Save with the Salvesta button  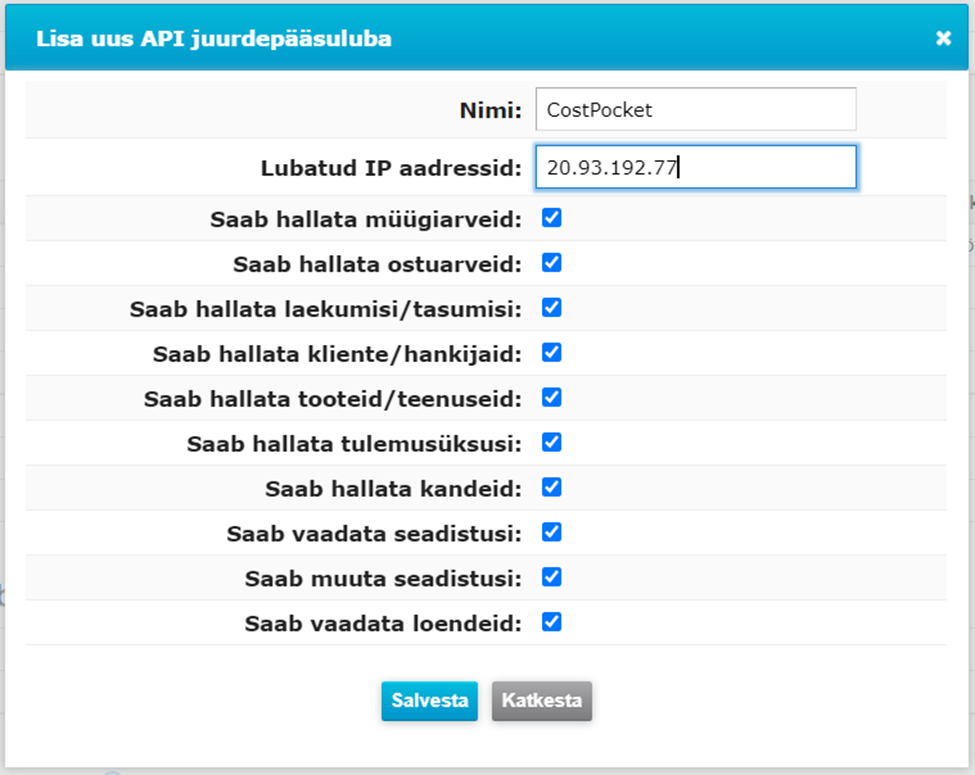pos(430,701)
